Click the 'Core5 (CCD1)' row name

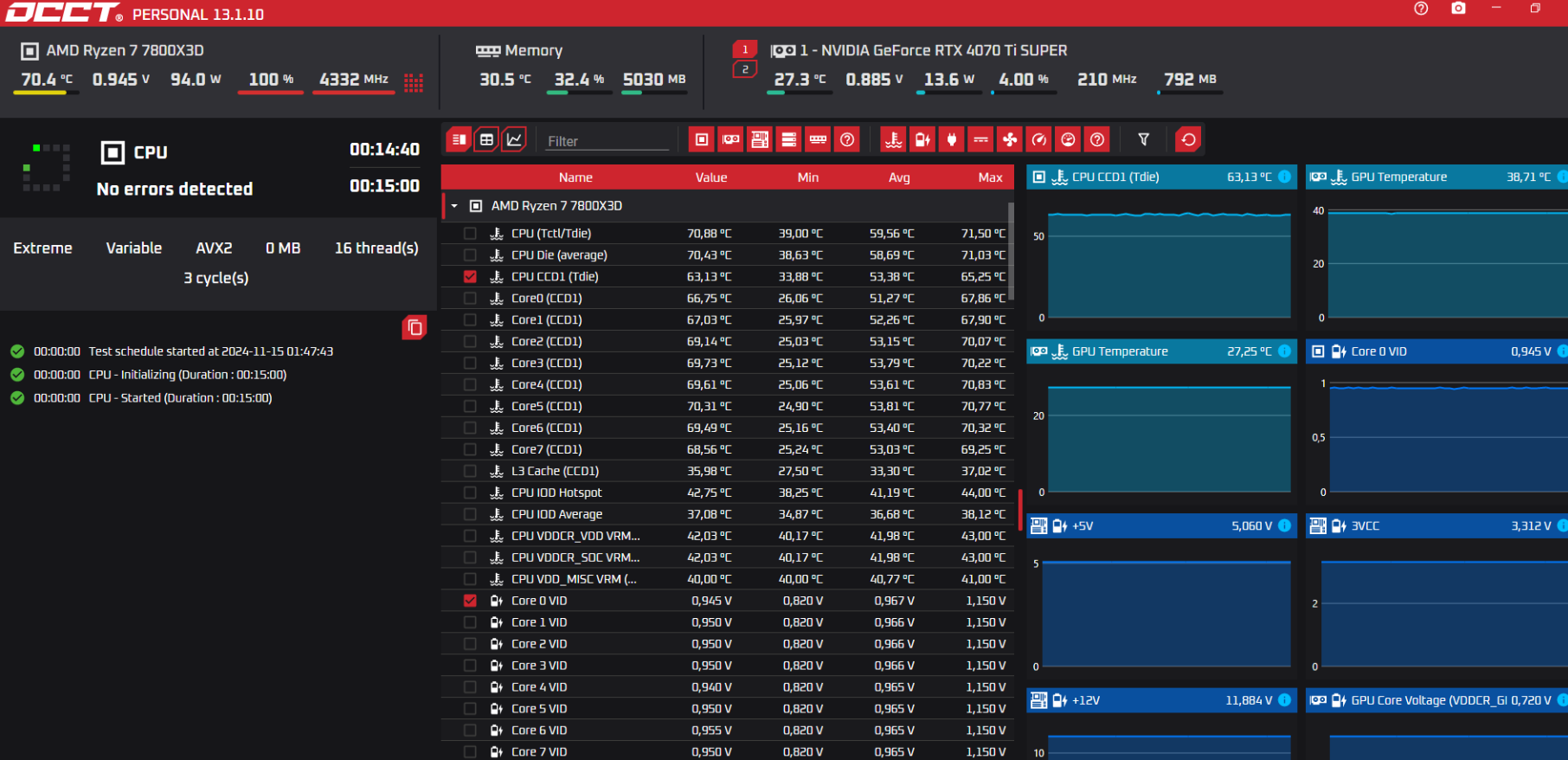coord(546,406)
